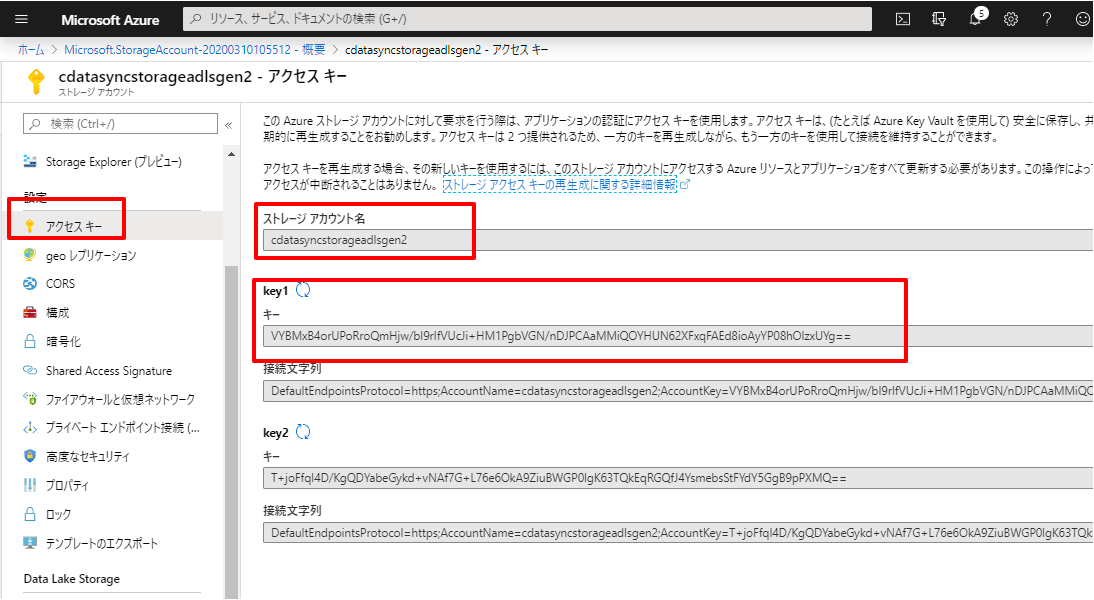
Task: Click the プロパティ bars icon
Action: coord(30,485)
